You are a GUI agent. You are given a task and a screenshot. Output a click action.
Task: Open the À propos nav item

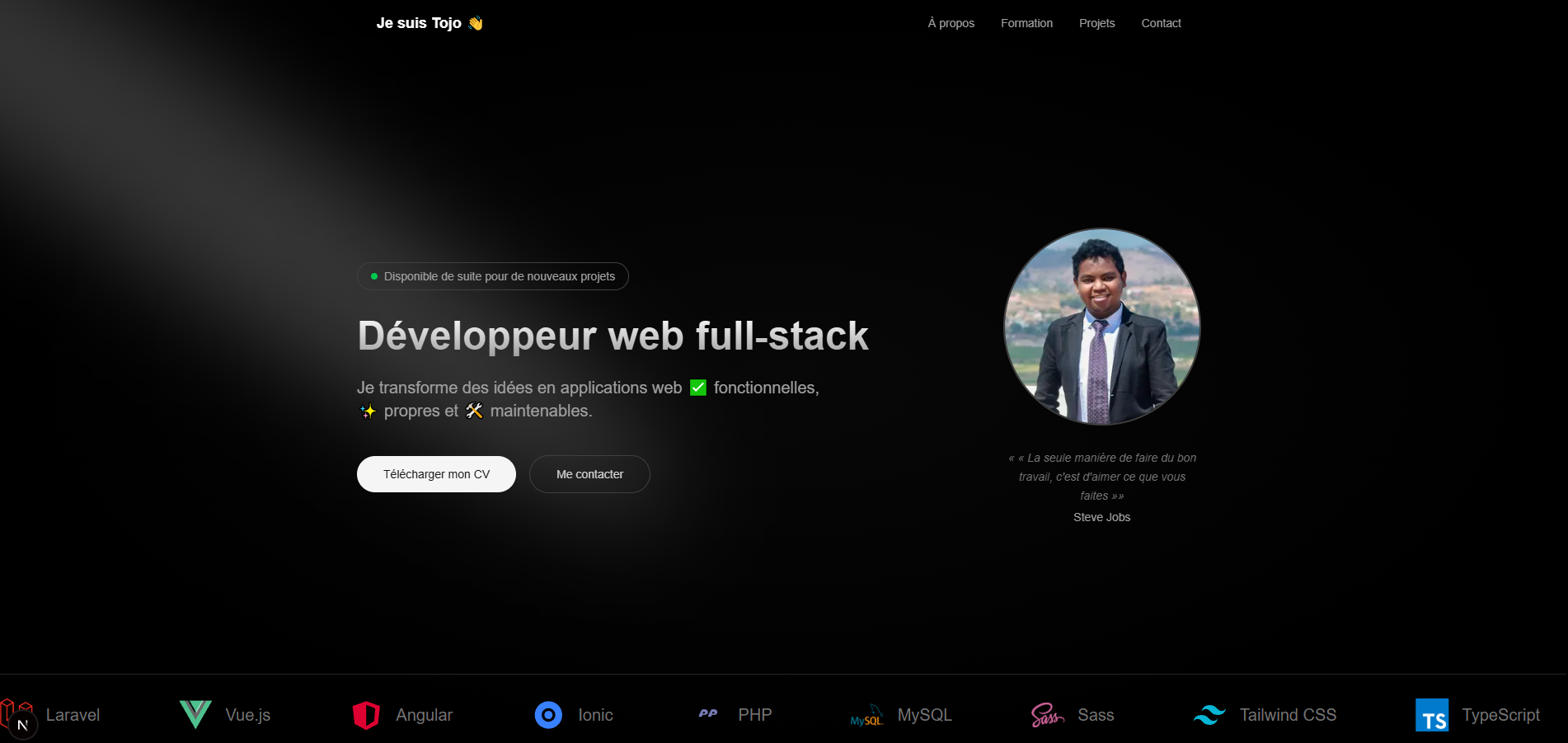pos(951,23)
